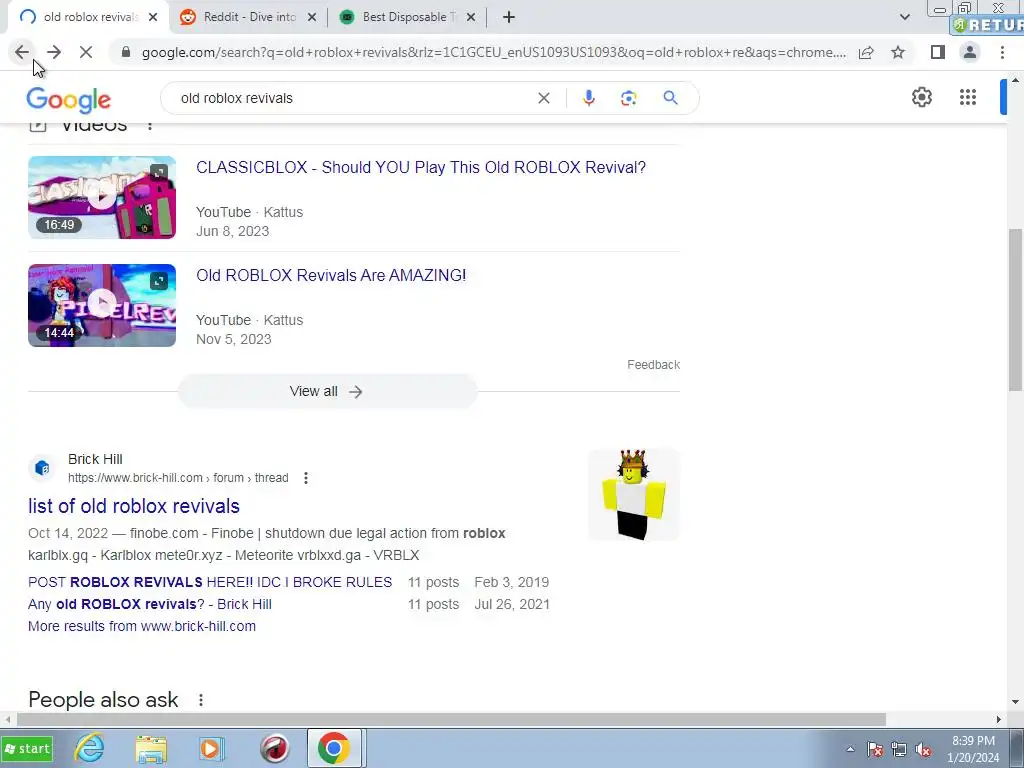Viewport: 1024px width, 768px height.
Task: Bookmark this page with the star icon
Action: (x=898, y=52)
